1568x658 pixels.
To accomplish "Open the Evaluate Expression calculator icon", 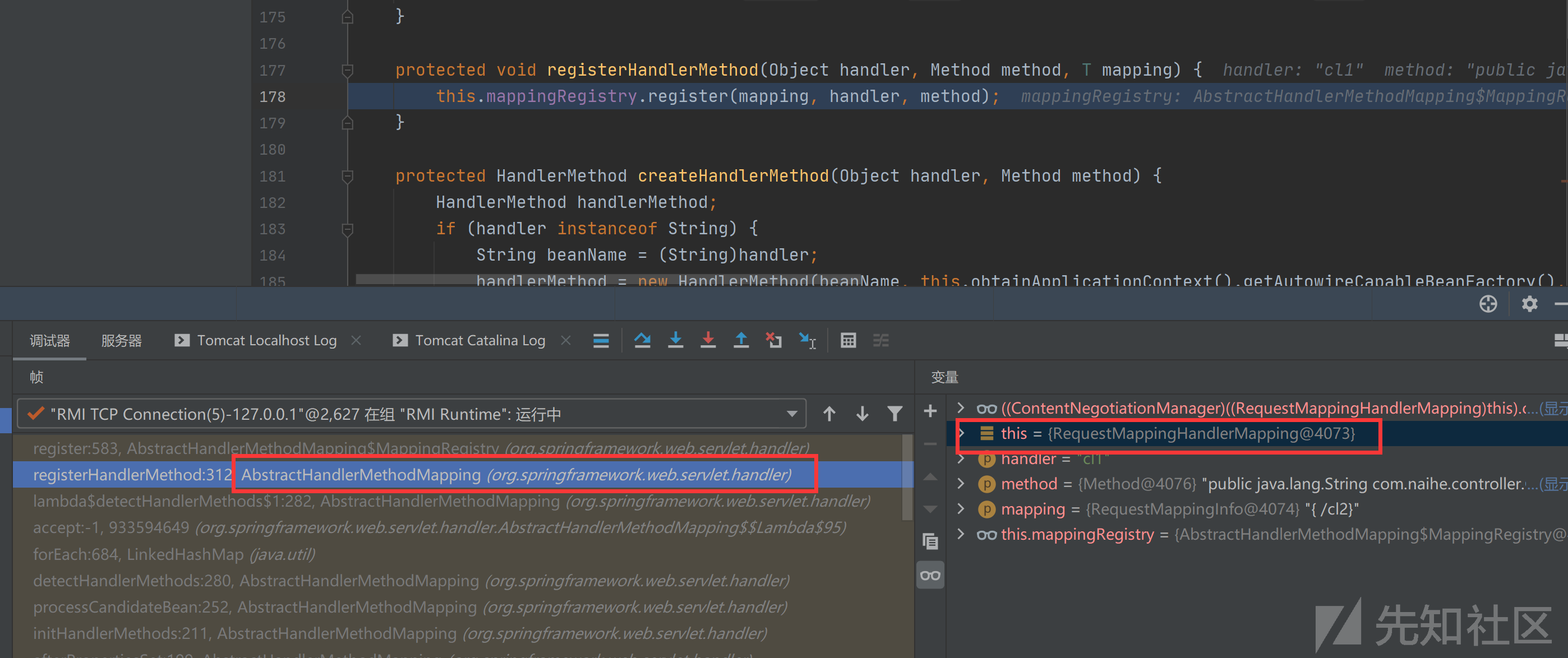I will coord(848,340).
